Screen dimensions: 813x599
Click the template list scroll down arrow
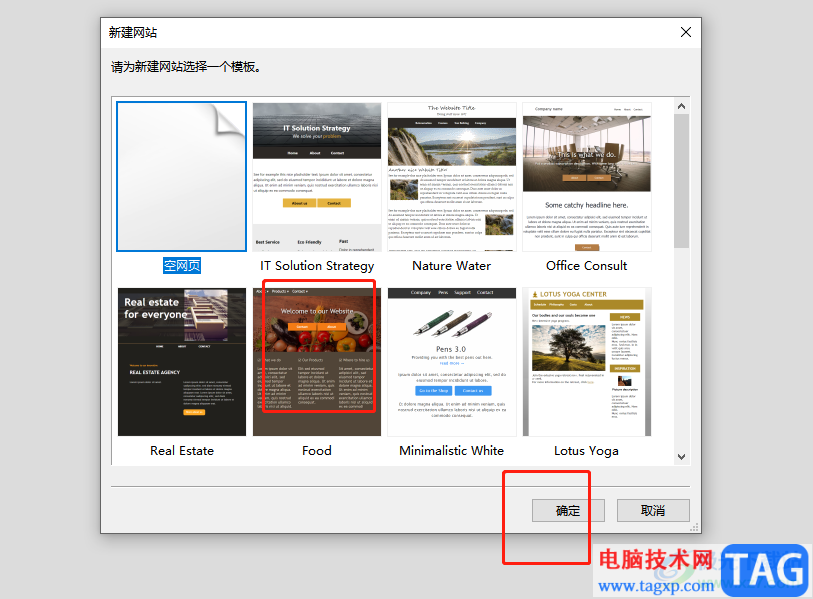pos(681,457)
